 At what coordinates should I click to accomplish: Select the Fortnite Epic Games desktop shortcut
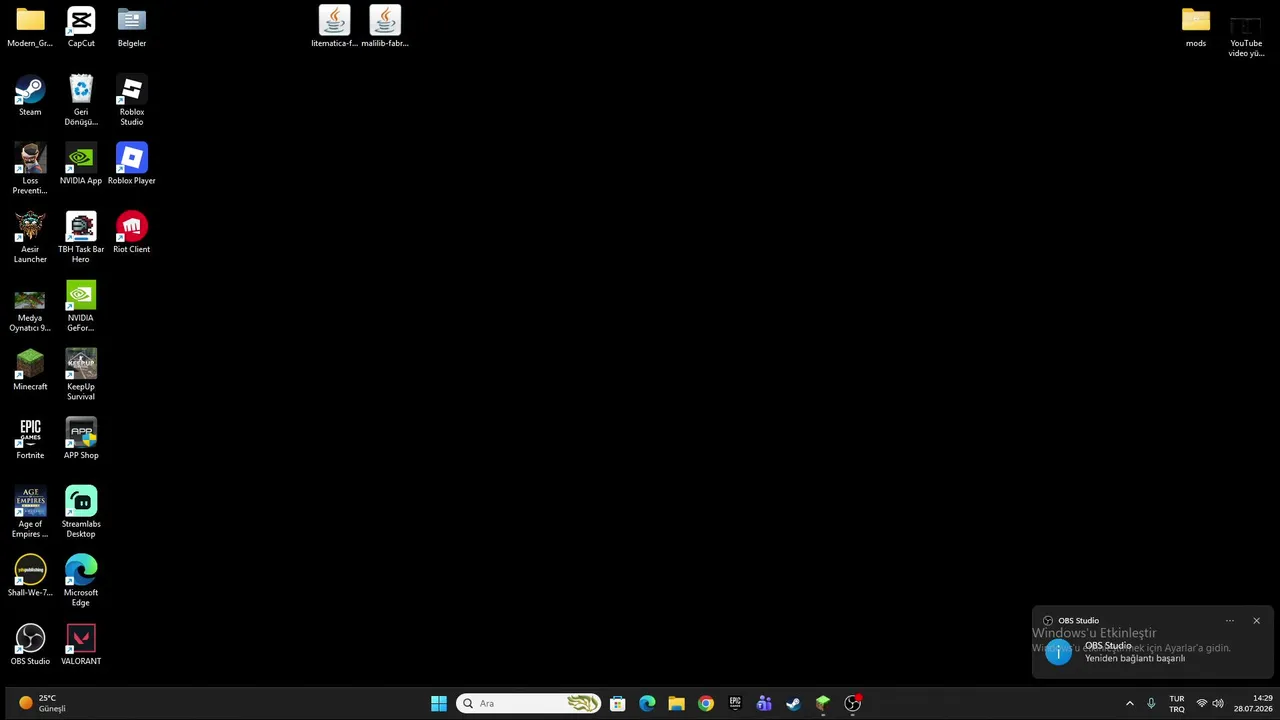pyautogui.click(x=30, y=439)
